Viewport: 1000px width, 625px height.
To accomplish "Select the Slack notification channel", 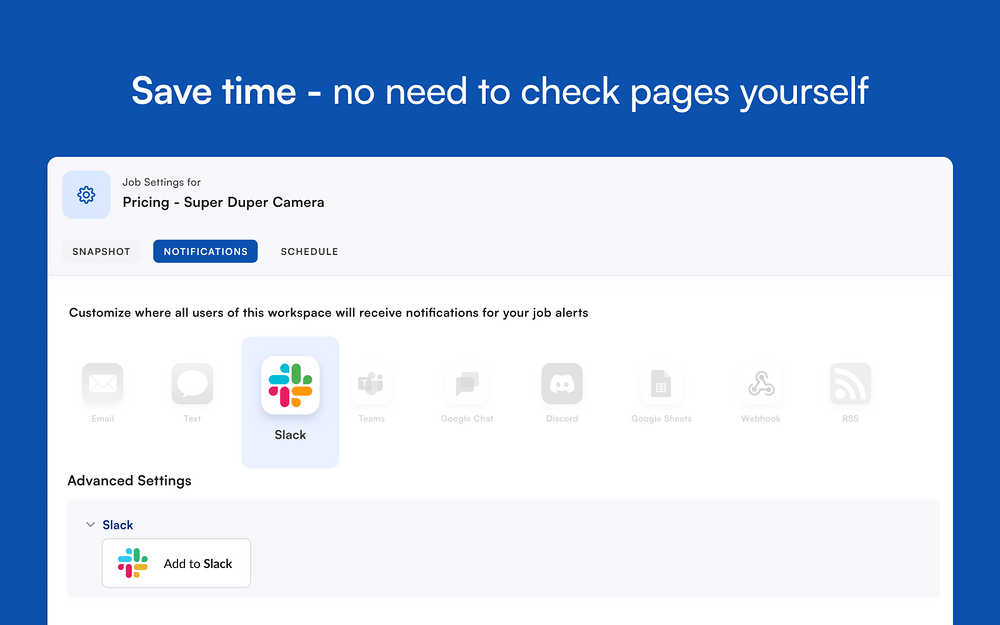I will click(x=290, y=402).
